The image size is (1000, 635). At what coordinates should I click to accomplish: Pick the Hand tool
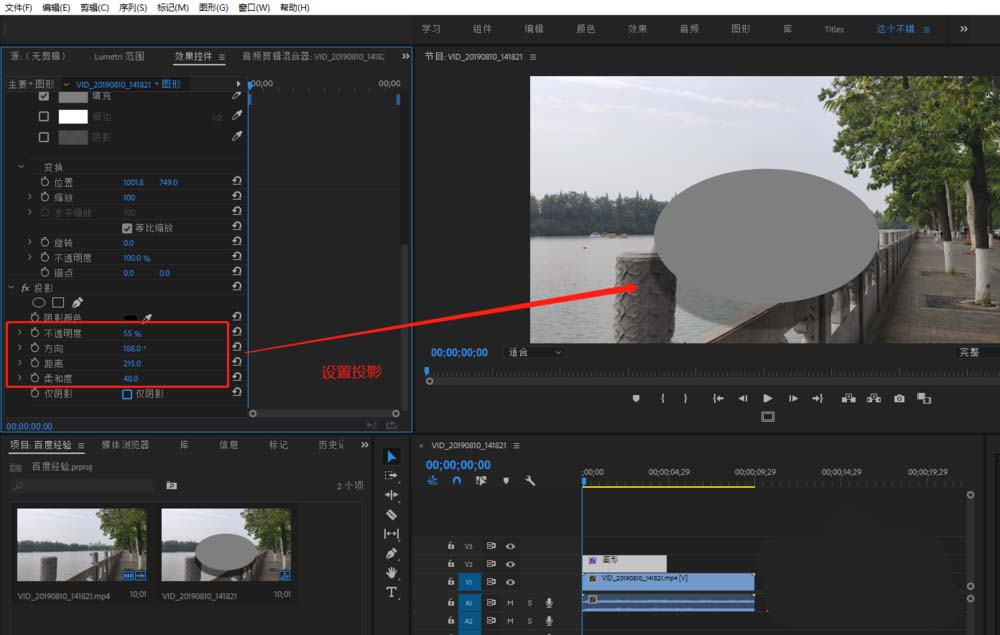[391, 572]
